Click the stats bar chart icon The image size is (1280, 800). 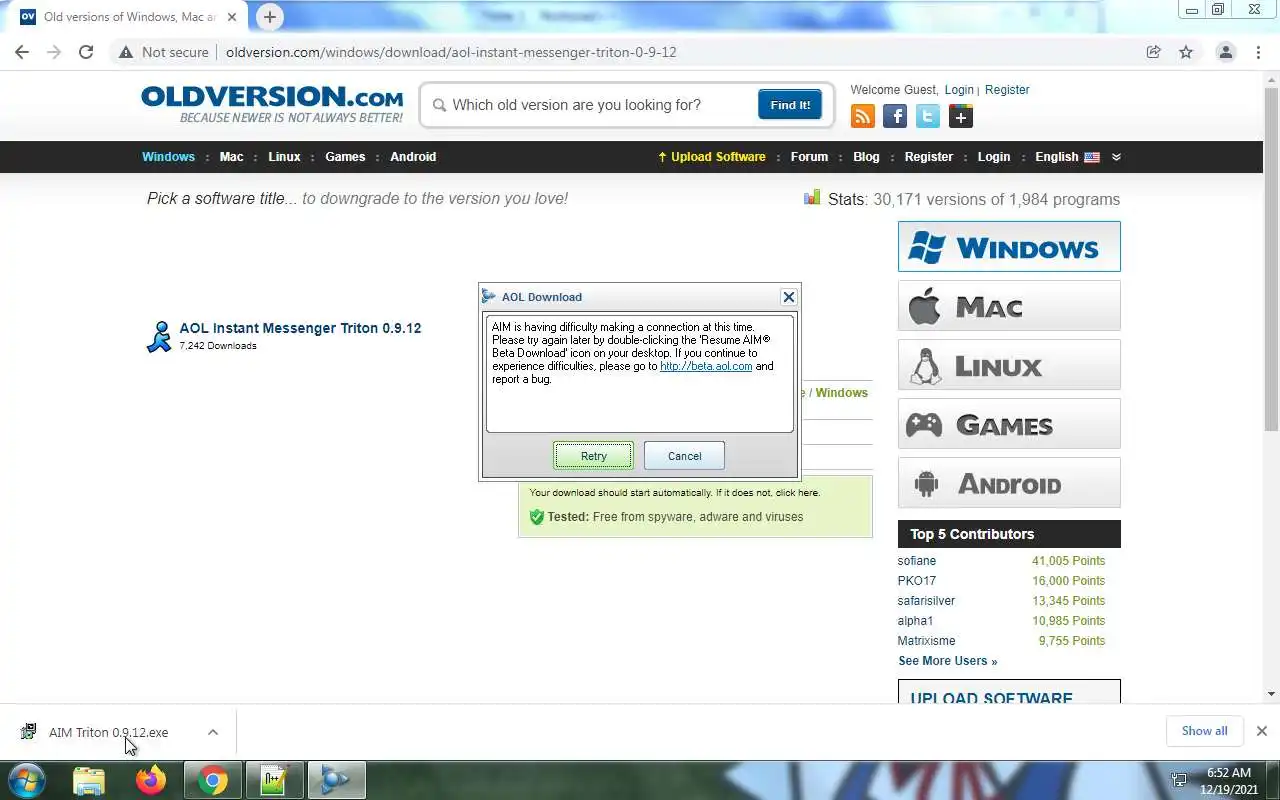[812, 198]
